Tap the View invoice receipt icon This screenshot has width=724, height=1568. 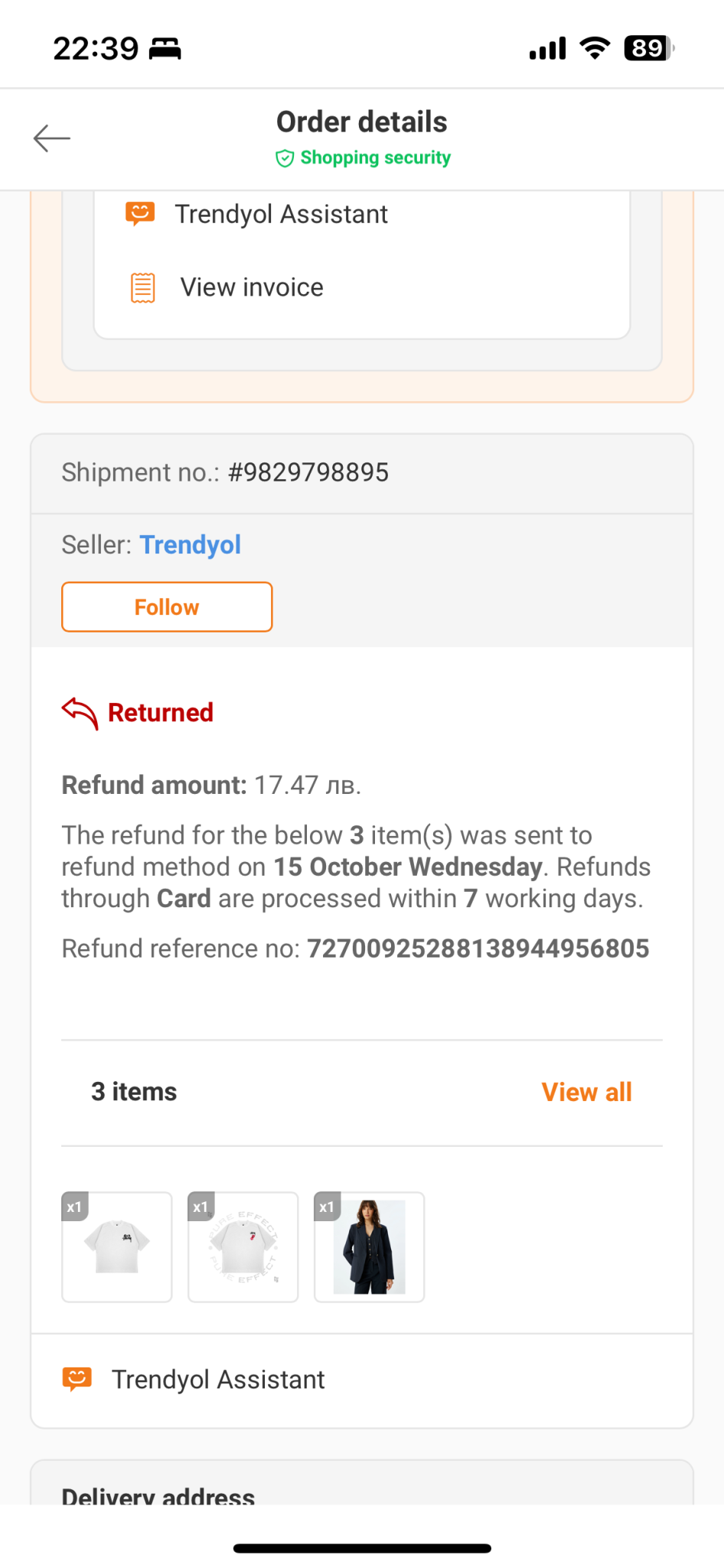point(142,288)
